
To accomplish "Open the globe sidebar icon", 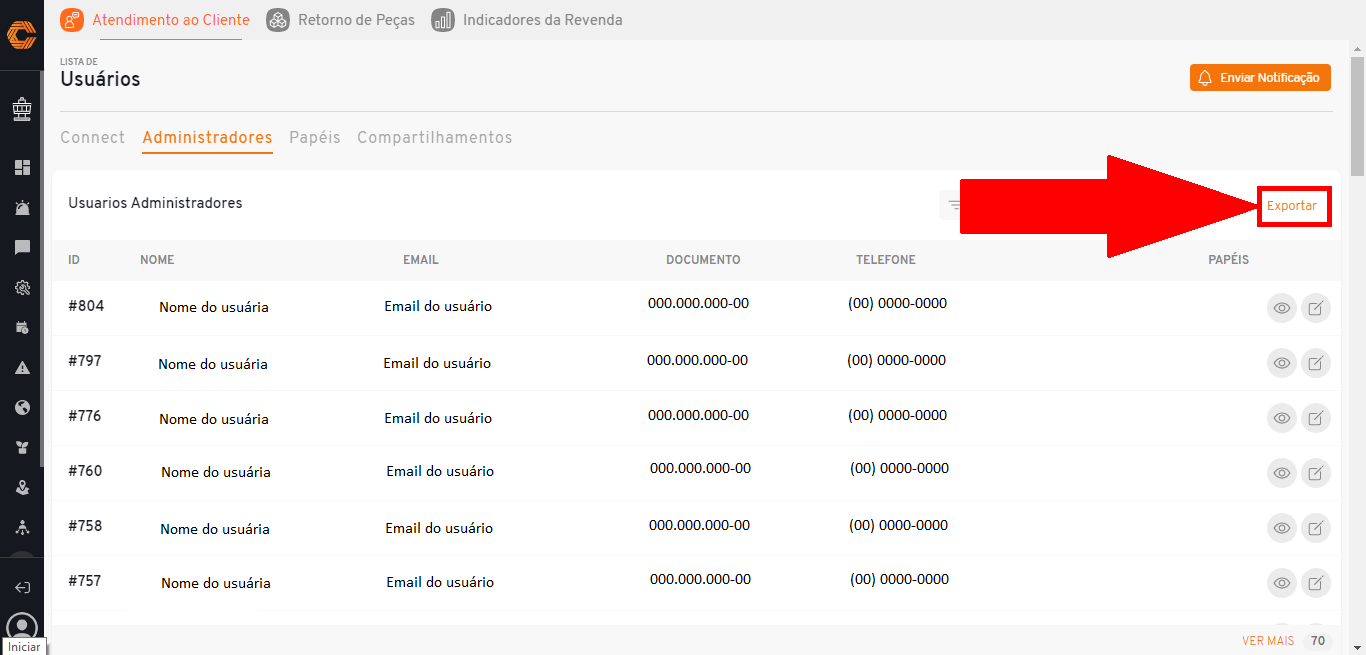I will point(22,408).
